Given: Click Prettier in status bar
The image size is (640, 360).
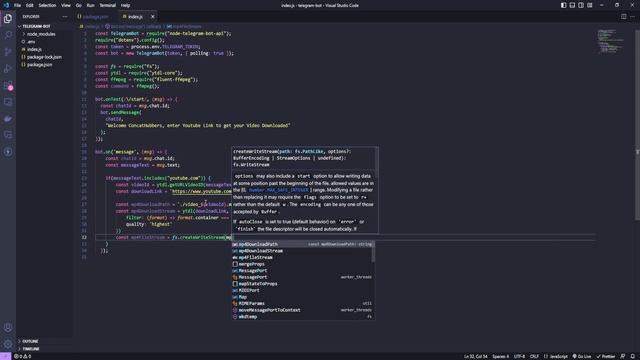Looking at the screenshot, I should (606, 356).
